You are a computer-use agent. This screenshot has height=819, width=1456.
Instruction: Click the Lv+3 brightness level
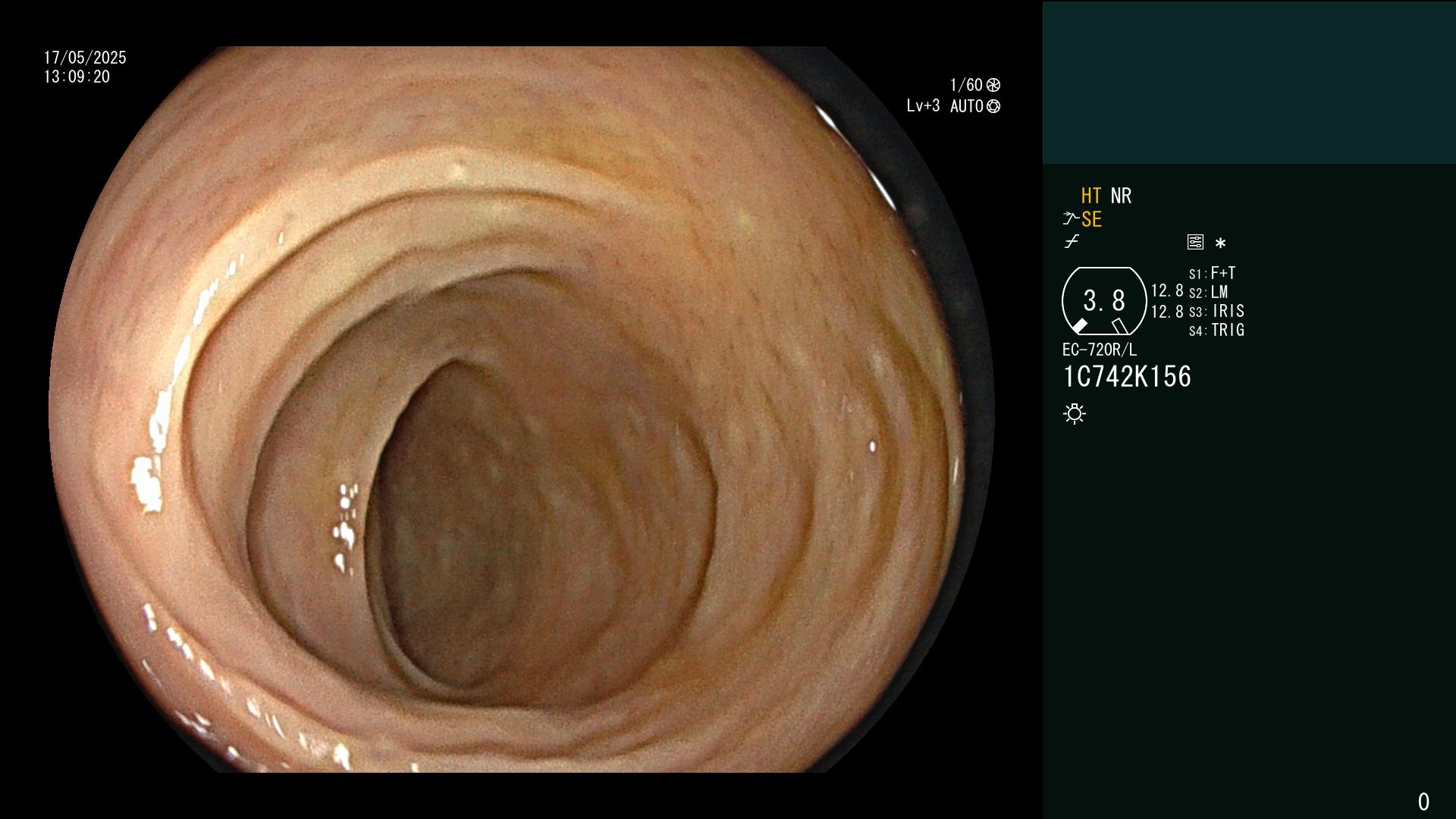coord(923,106)
